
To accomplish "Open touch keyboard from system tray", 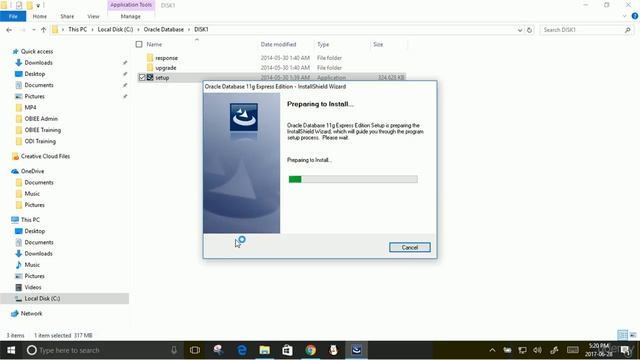I will point(573,350).
